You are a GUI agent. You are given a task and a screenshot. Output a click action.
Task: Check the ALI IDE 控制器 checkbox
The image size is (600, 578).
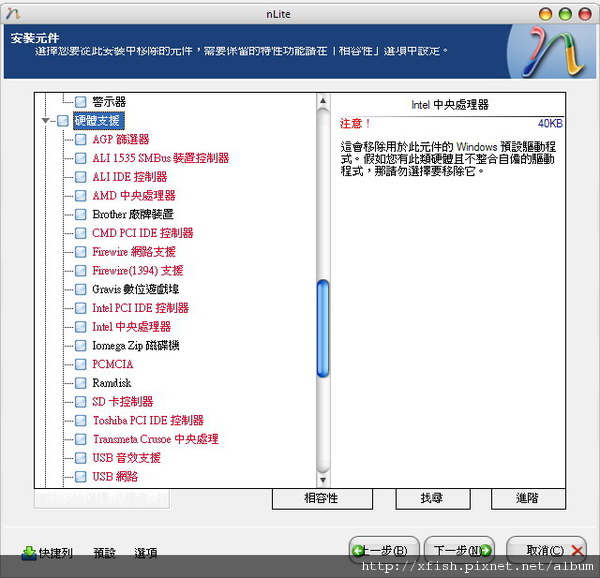(80, 177)
